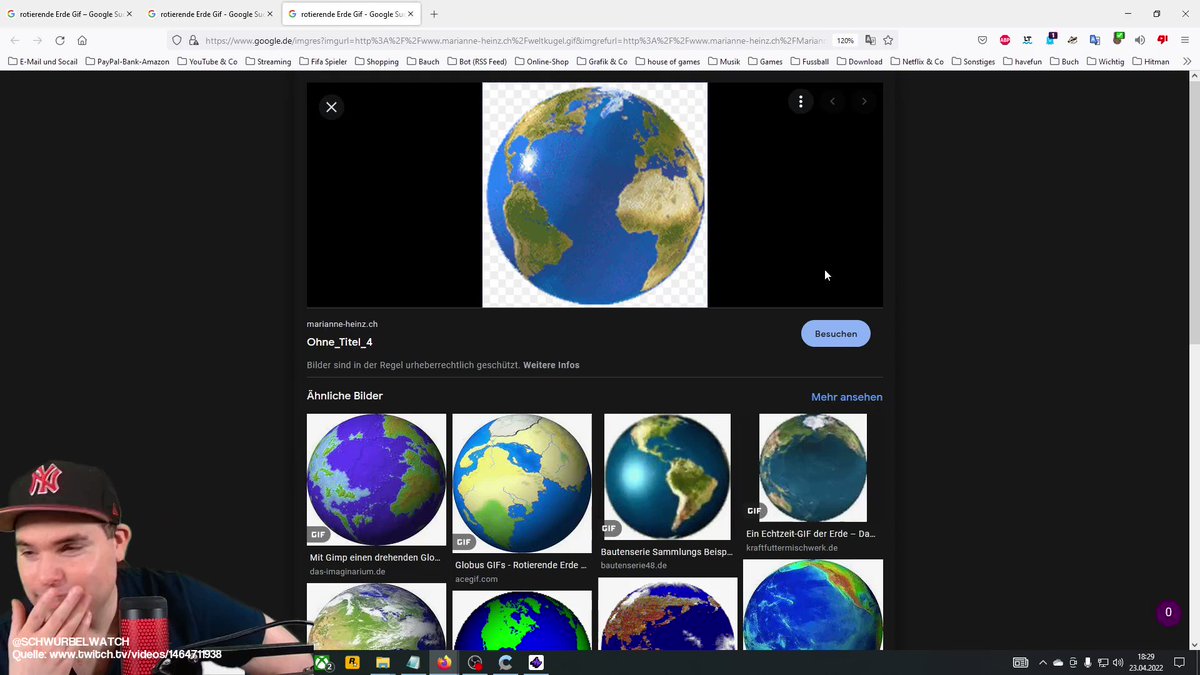Open the Netflix & Co bookmark folder
The image size is (1200, 675).
(x=916, y=61)
